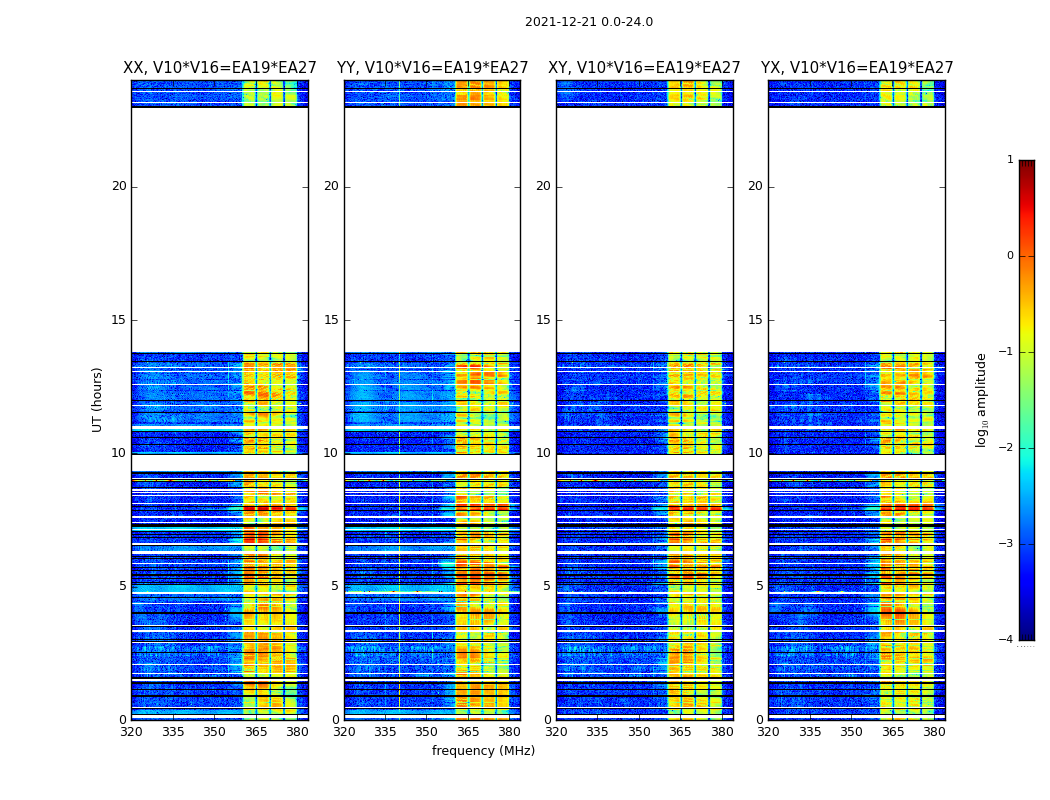
Task: Click the 10 hour tick on XY panel
Action: point(543,453)
